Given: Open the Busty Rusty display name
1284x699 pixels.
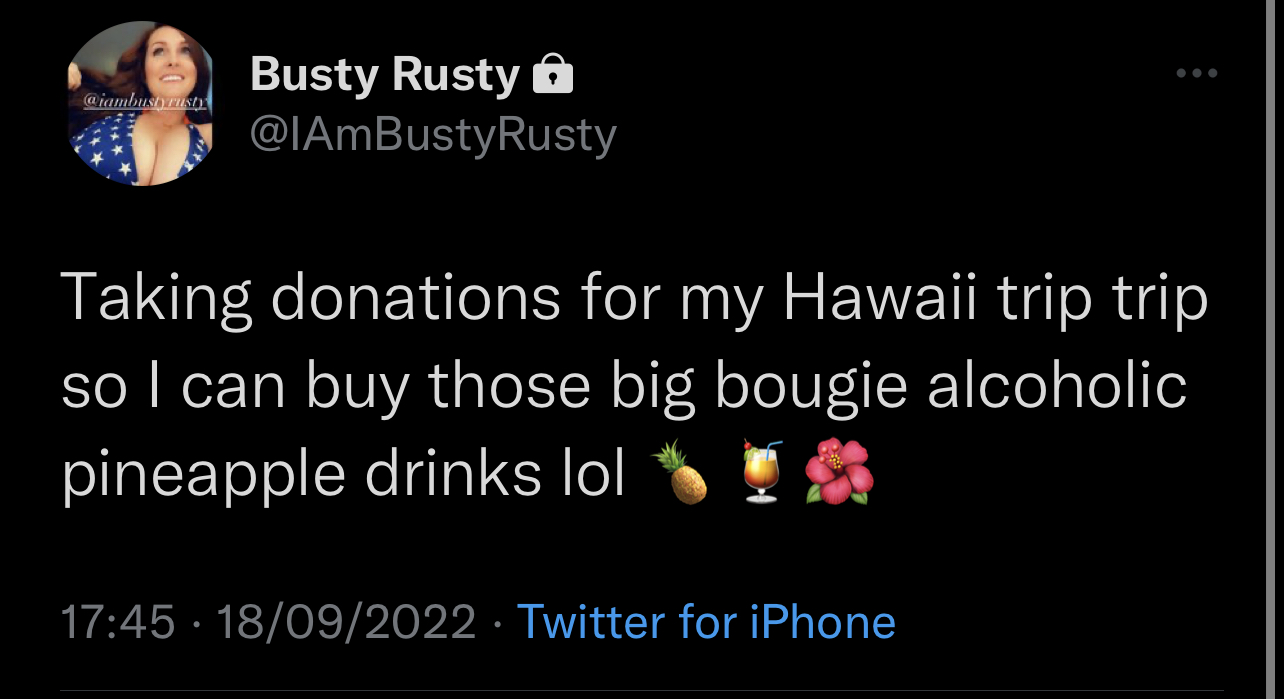Looking at the screenshot, I should pos(385,75).
